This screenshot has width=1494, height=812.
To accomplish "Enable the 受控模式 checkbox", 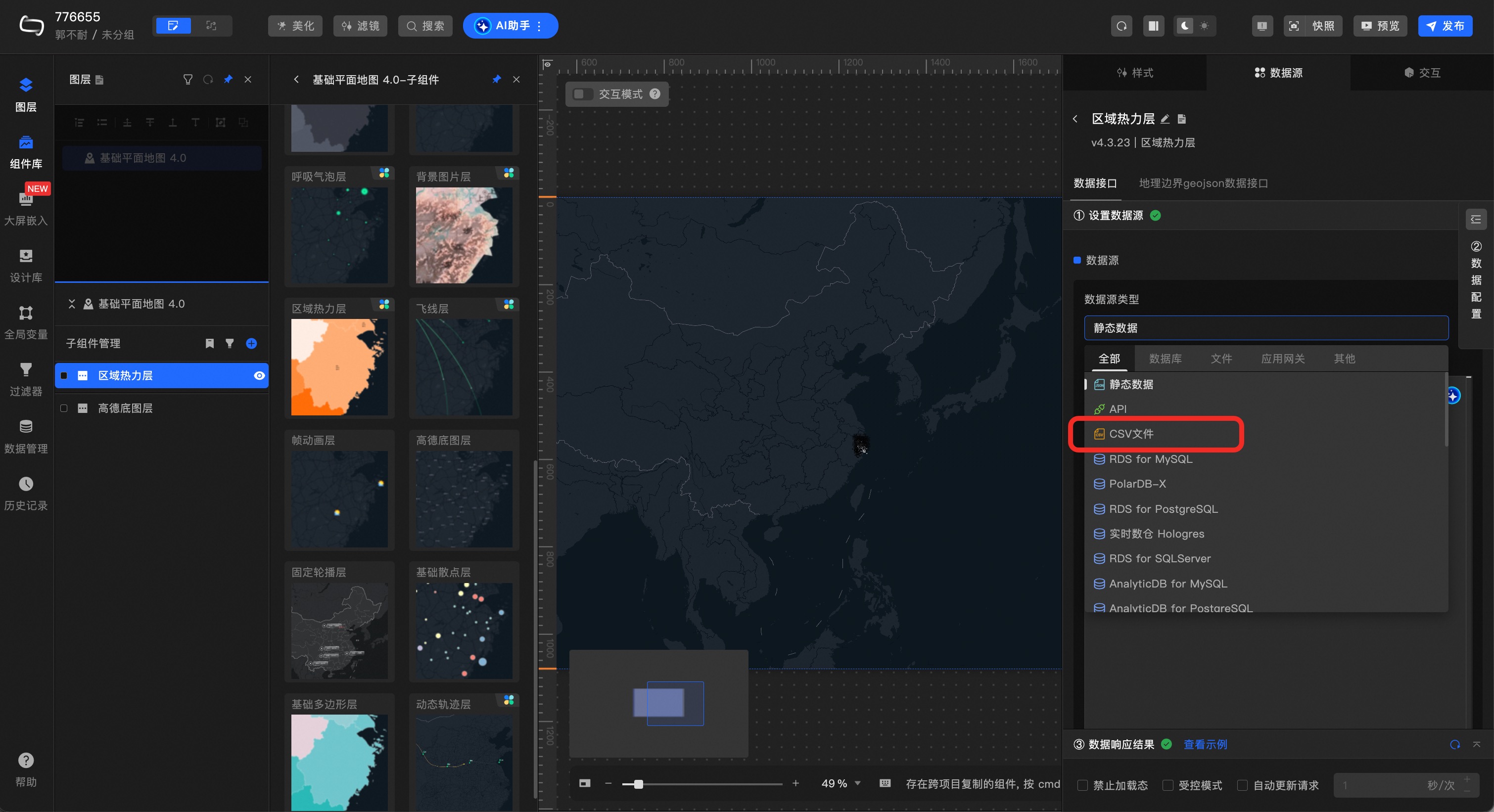I will tap(1168, 785).
